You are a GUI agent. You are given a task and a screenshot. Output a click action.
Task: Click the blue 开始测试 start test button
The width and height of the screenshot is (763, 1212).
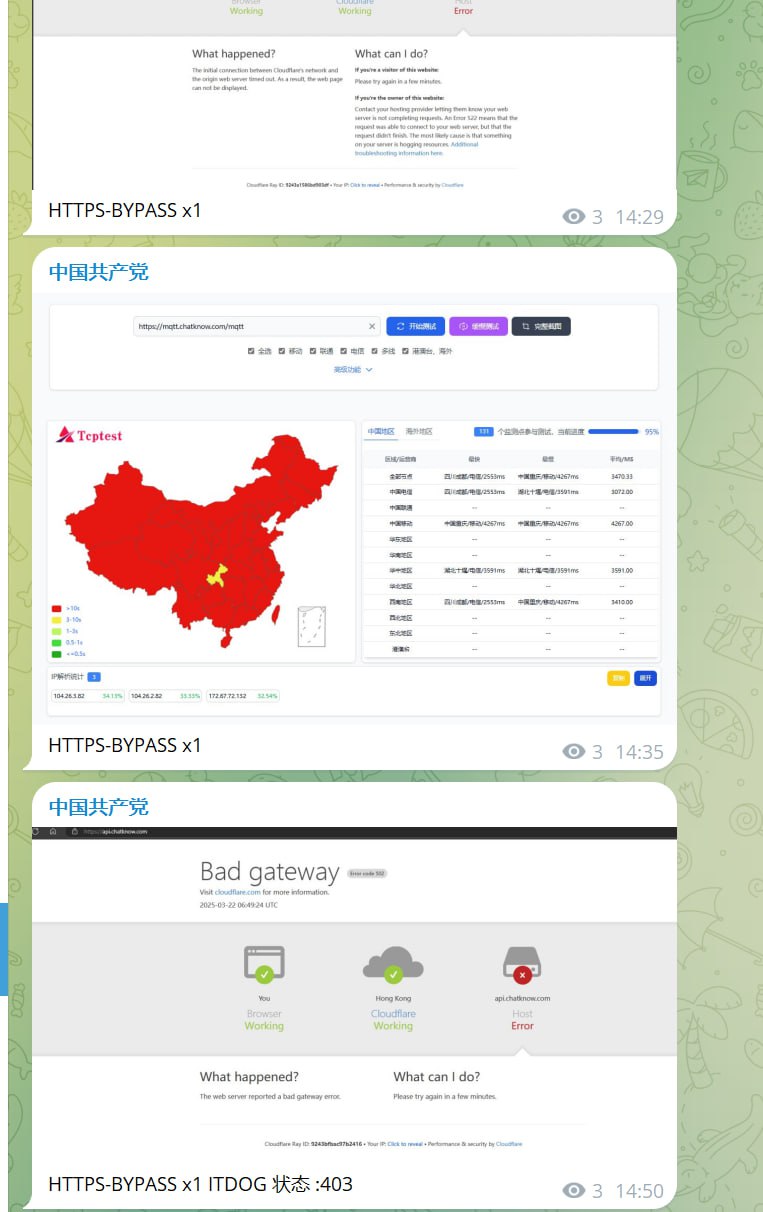coord(415,326)
